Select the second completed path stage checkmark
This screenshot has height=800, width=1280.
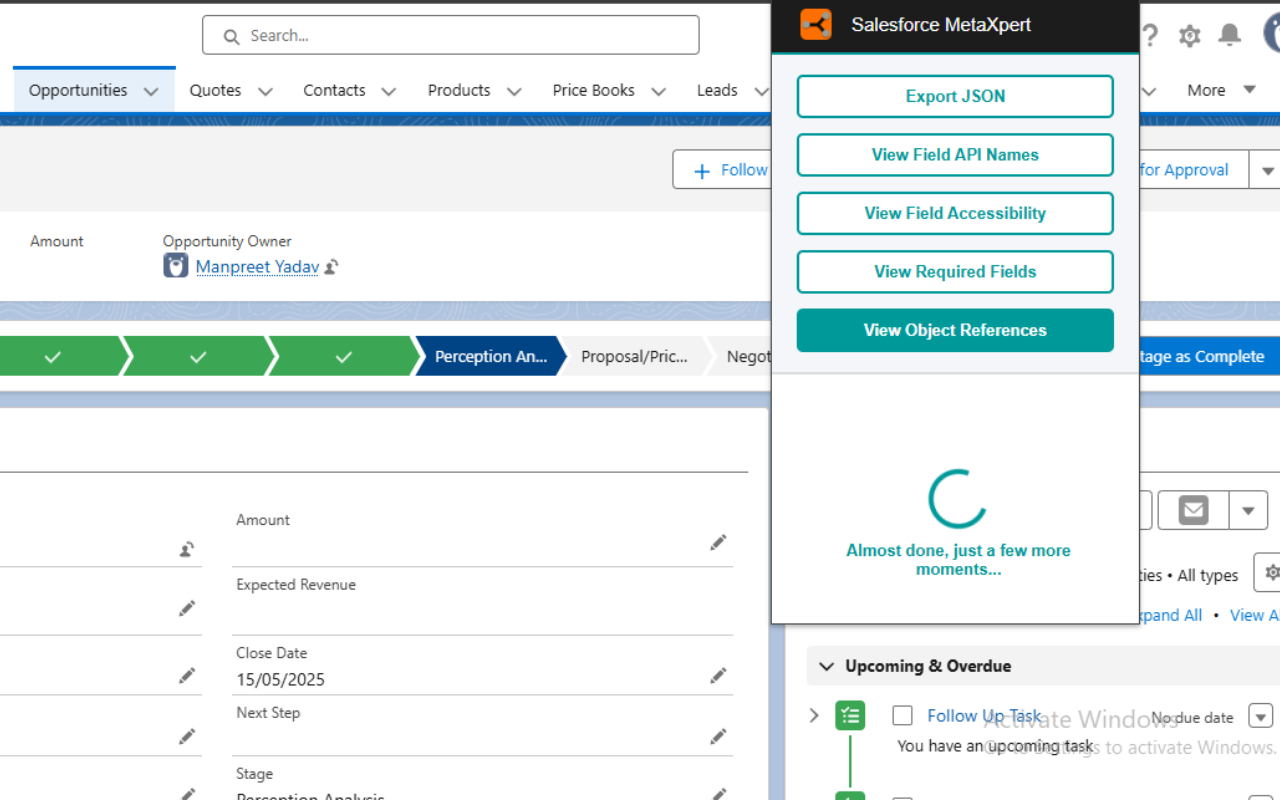click(x=198, y=357)
